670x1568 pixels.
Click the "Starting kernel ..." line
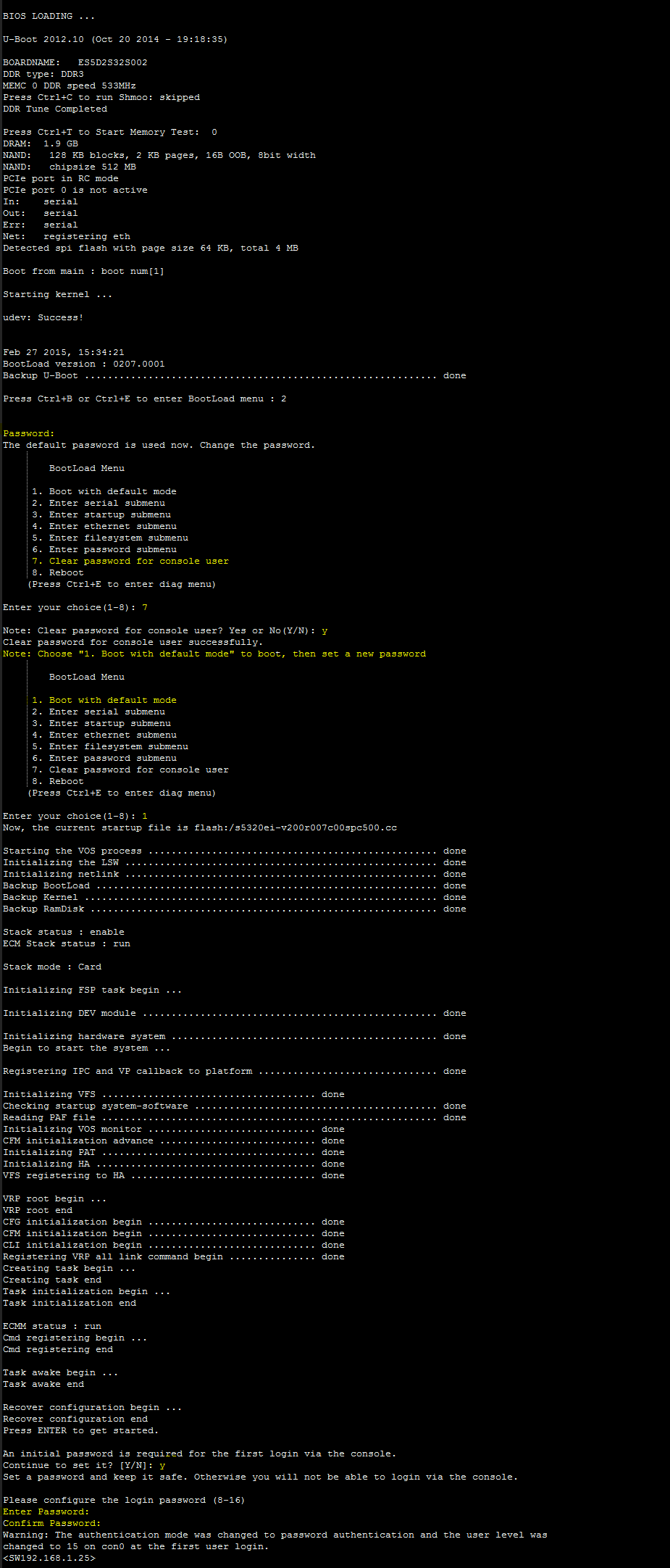(57, 294)
